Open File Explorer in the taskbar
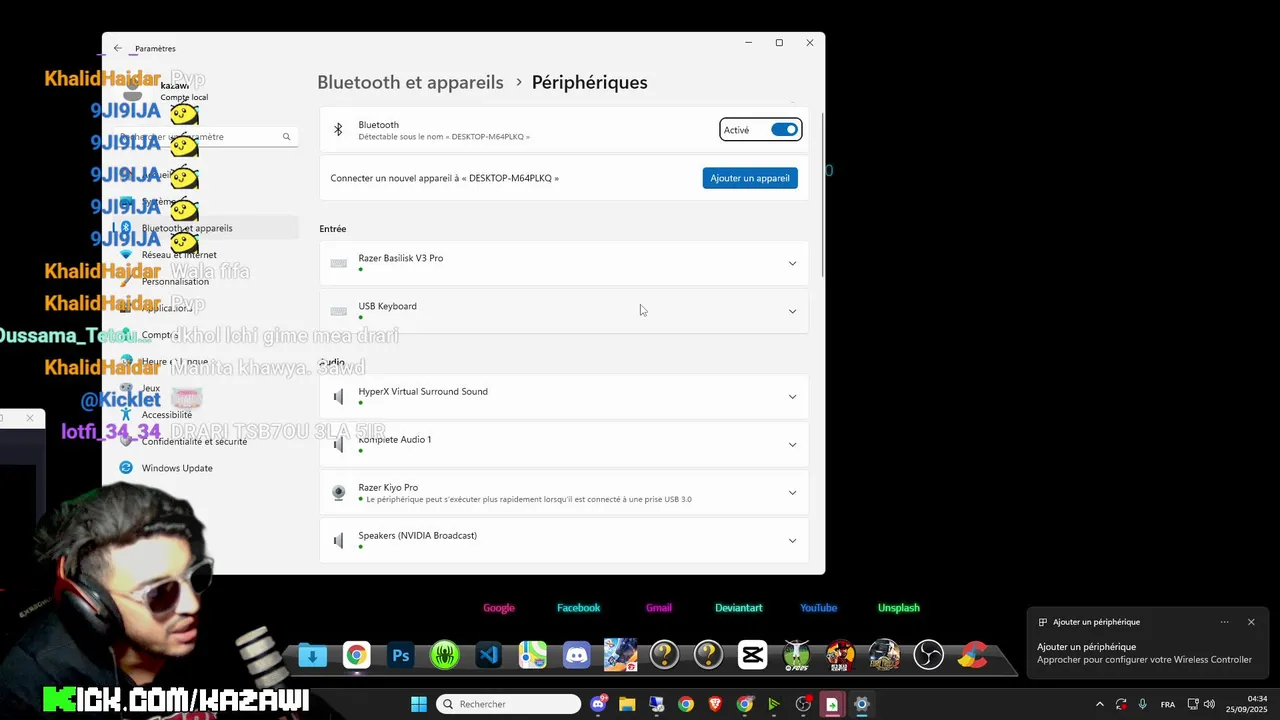Screen dimensions: 1280x720 [627, 704]
